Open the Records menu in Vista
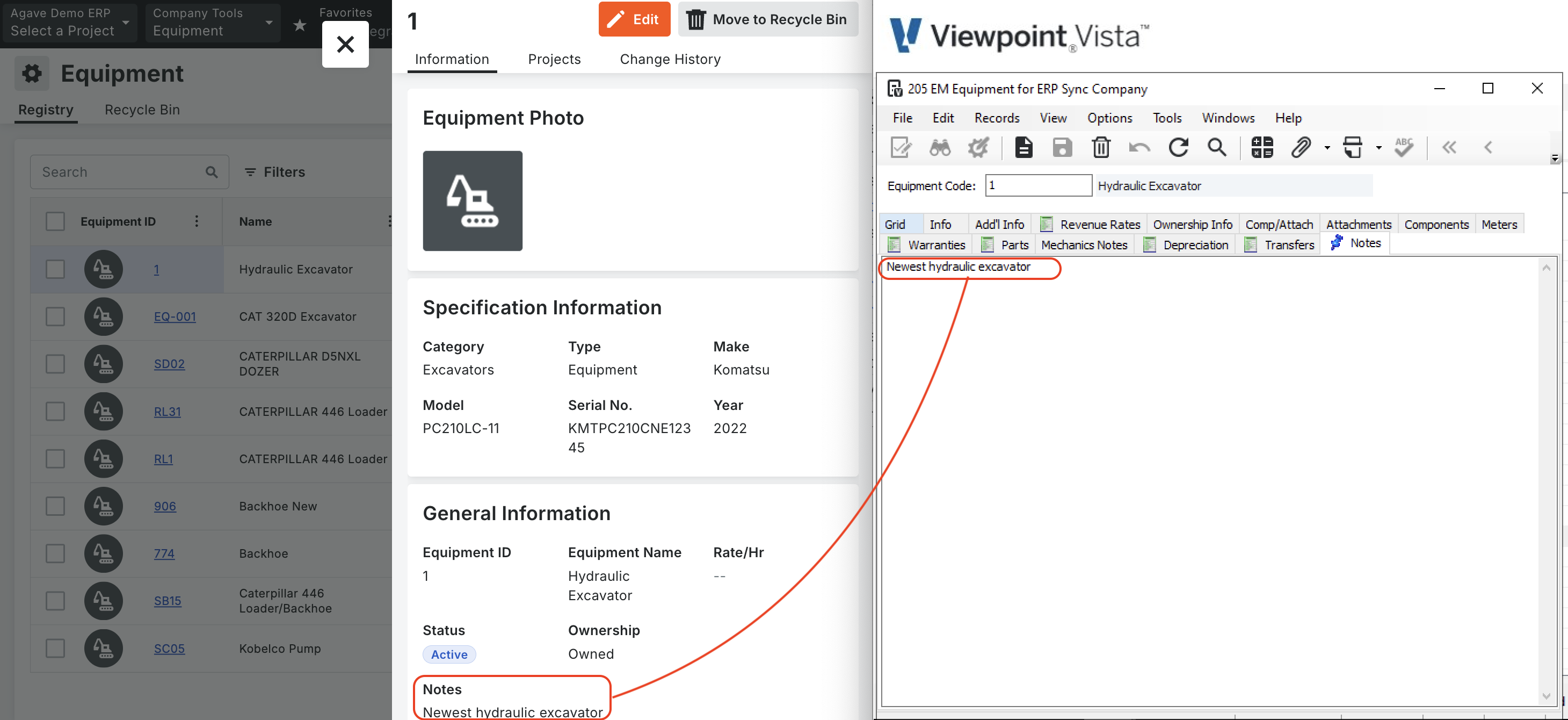Viewport: 1568px width, 720px height. click(x=997, y=118)
